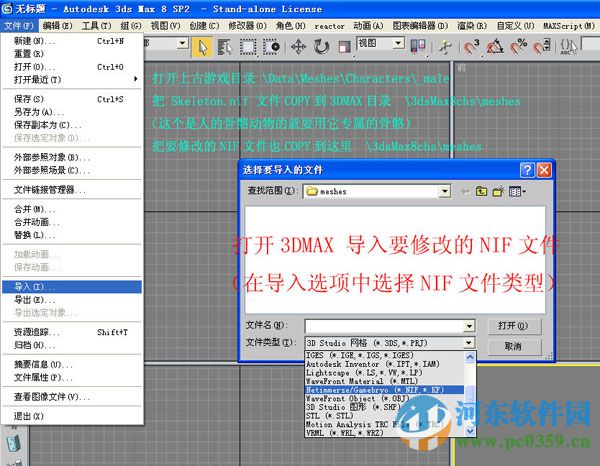The height and width of the screenshot is (466, 600).
Task: Open the Views menu
Action: 165,26
